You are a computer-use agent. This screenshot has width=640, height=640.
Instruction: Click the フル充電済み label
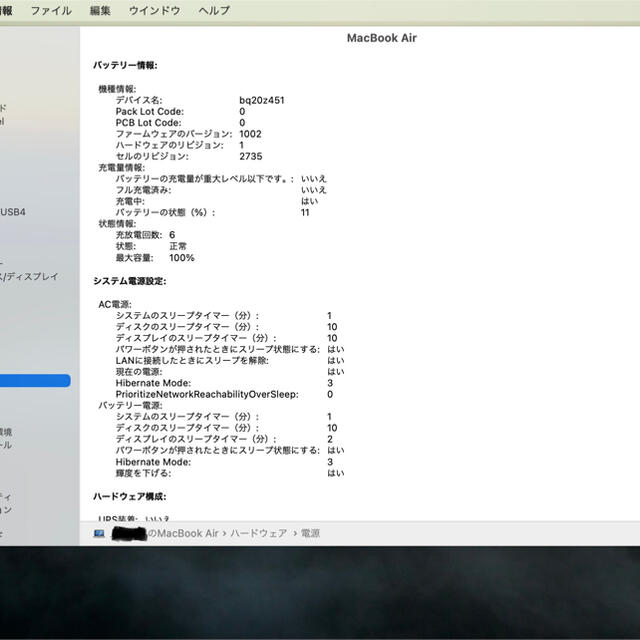coord(143,190)
